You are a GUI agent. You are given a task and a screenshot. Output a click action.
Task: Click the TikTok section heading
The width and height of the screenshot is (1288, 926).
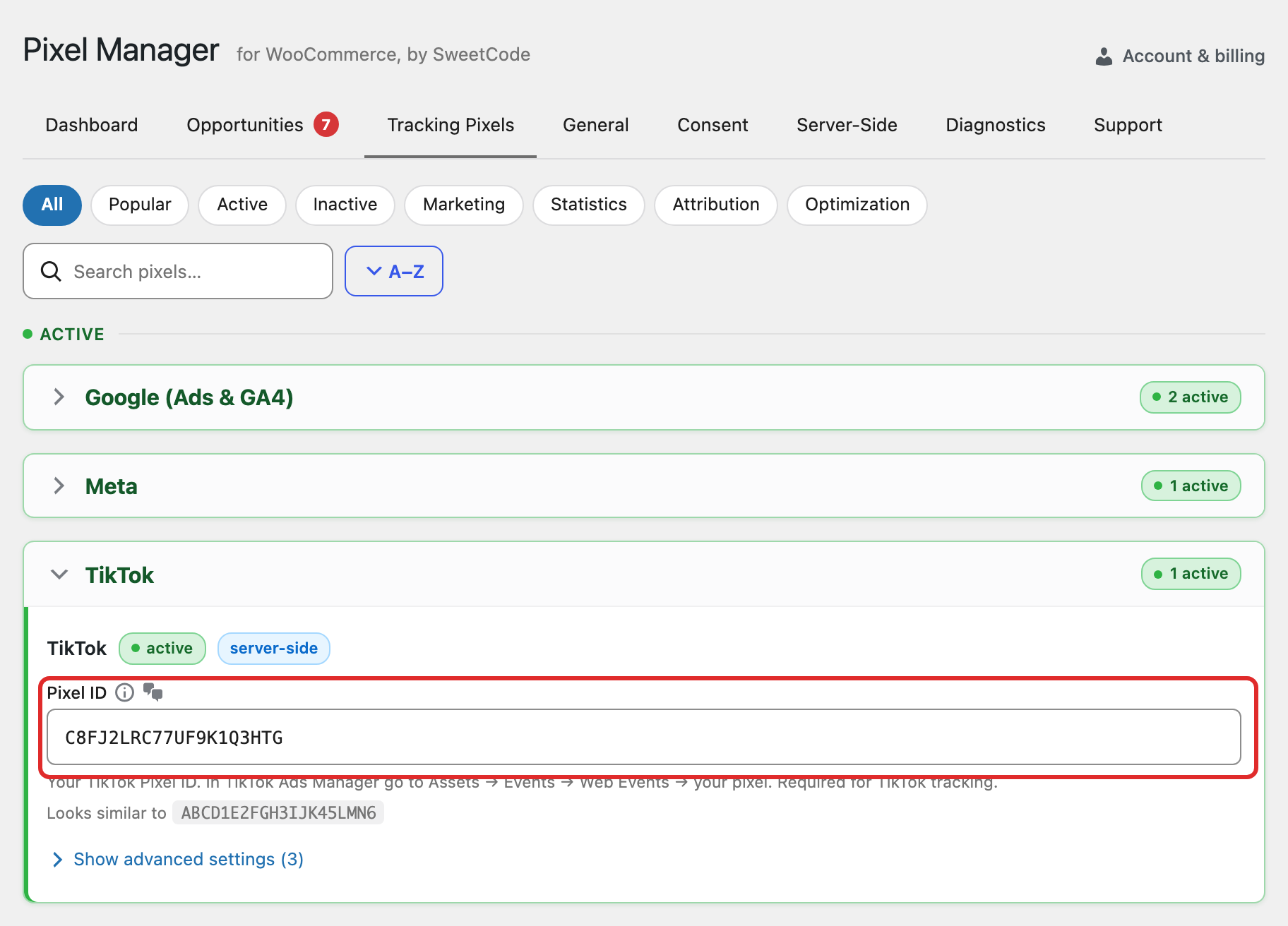pyautogui.click(x=119, y=575)
